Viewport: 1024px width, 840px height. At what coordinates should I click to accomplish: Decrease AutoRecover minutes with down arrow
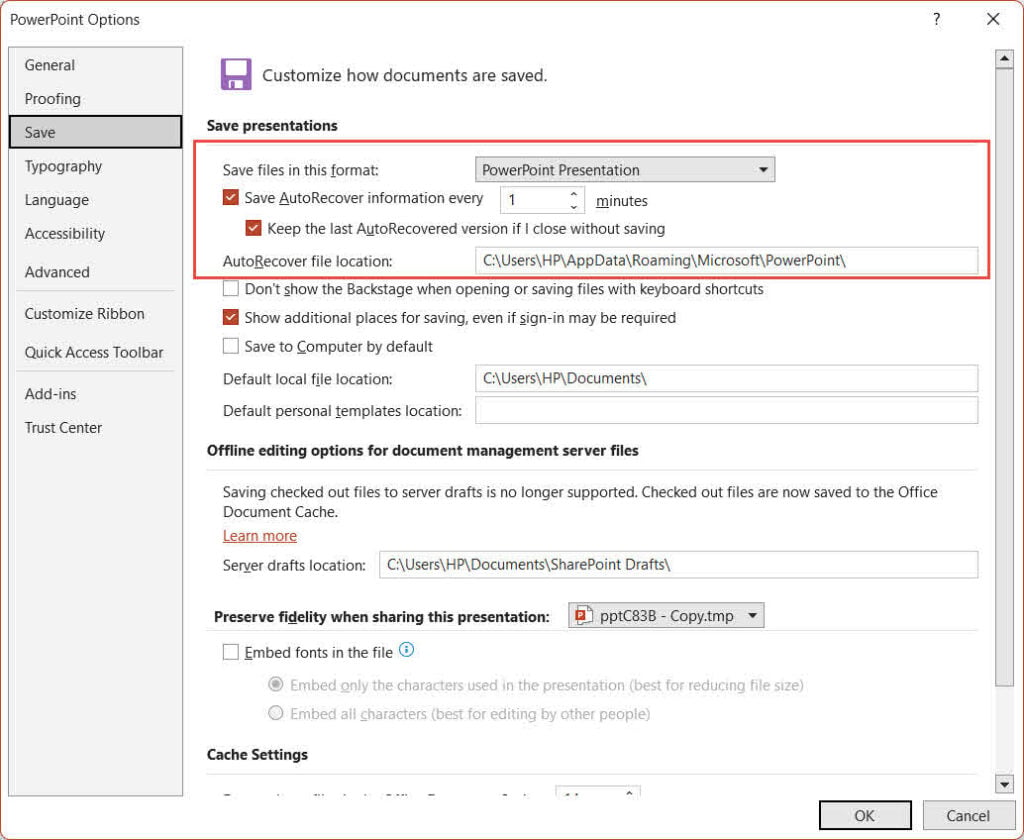[573, 206]
